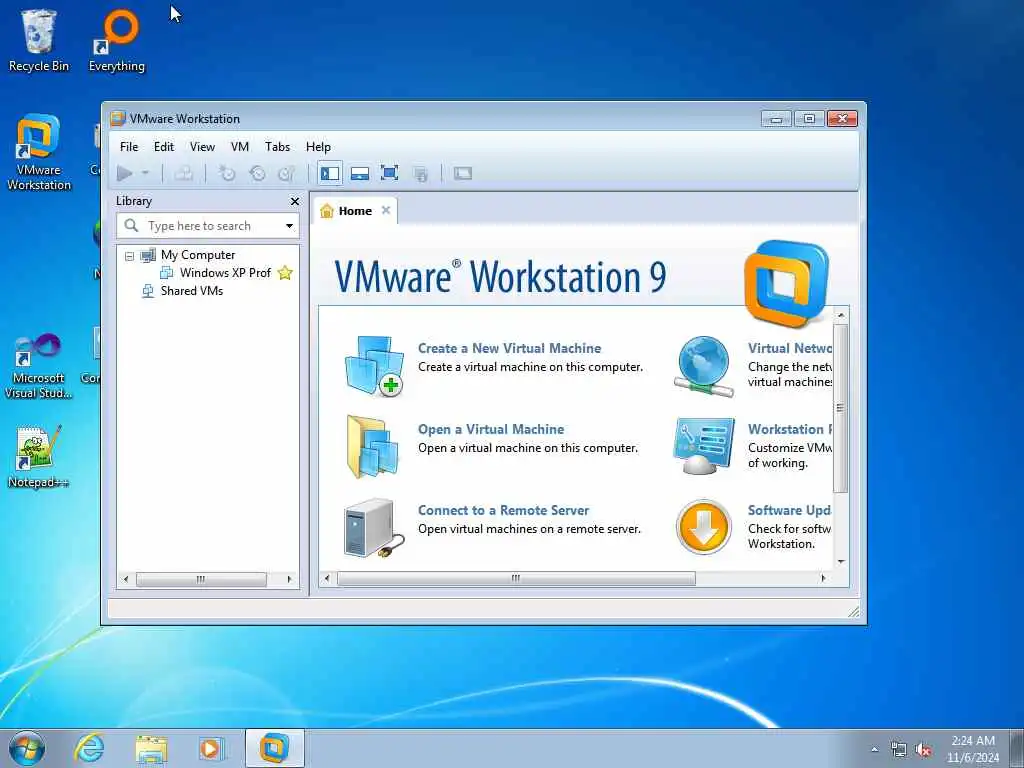This screenshot has width=1024, height=768.
Task: Click Connect to a Remote Server link
Action: coord(504,510)
